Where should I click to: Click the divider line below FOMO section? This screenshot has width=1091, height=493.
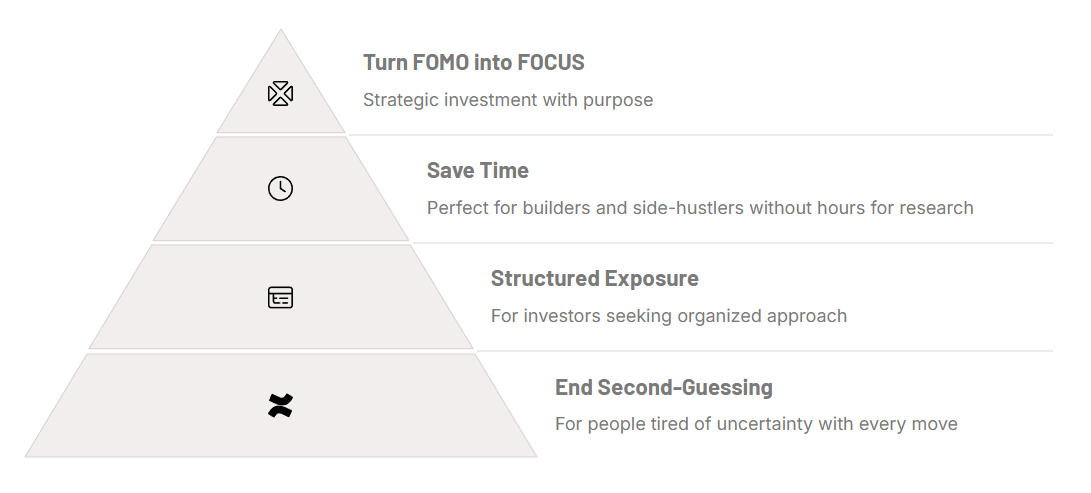tap(700, 135)
